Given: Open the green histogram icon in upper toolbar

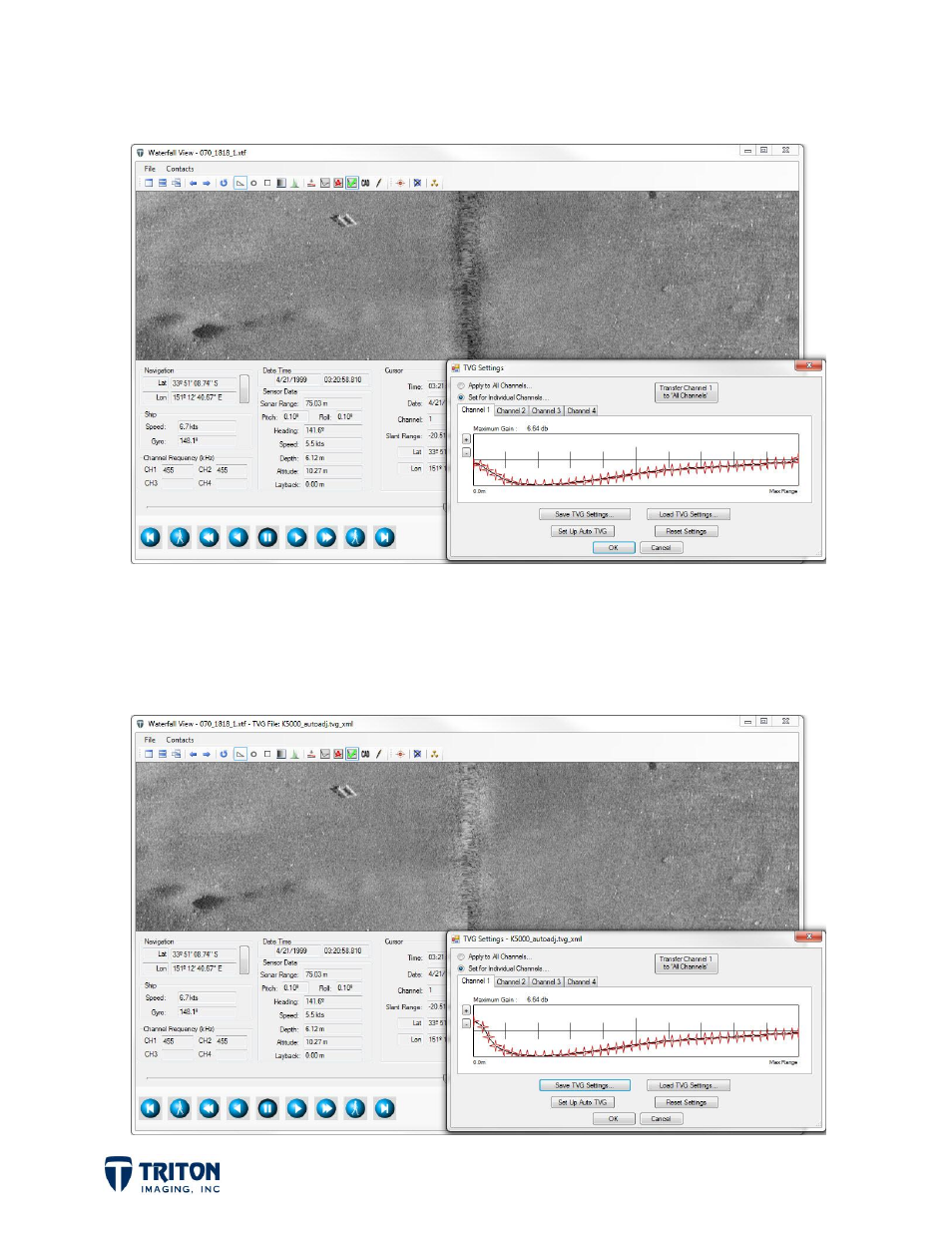Looking at the screenshot, I should [x=295, y=183].
